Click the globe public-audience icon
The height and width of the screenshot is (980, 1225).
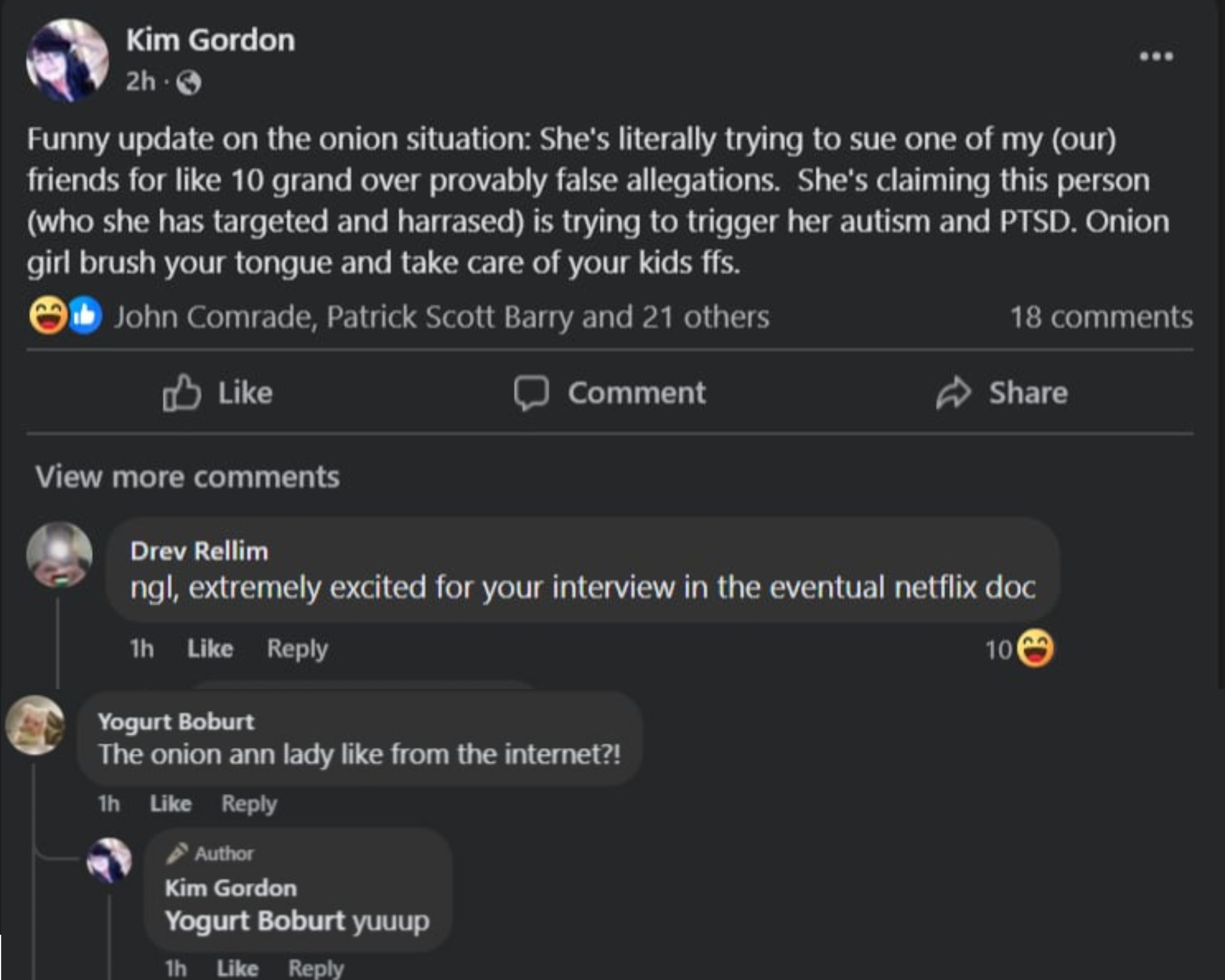(x=189, y=83)
